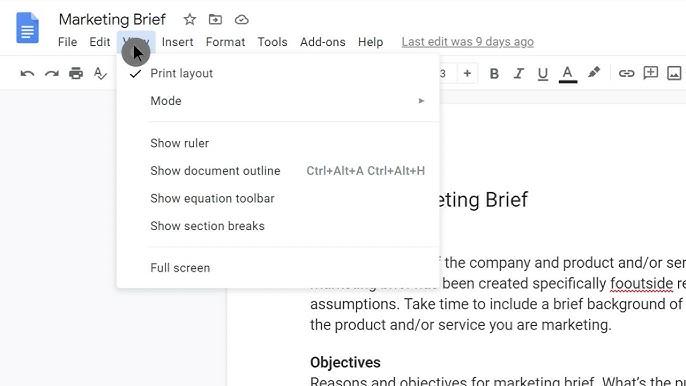Screen dimensions: 686x386
Task: Apply Underline formatting icon
Action: pyautogui.click(x=542, y=74)
